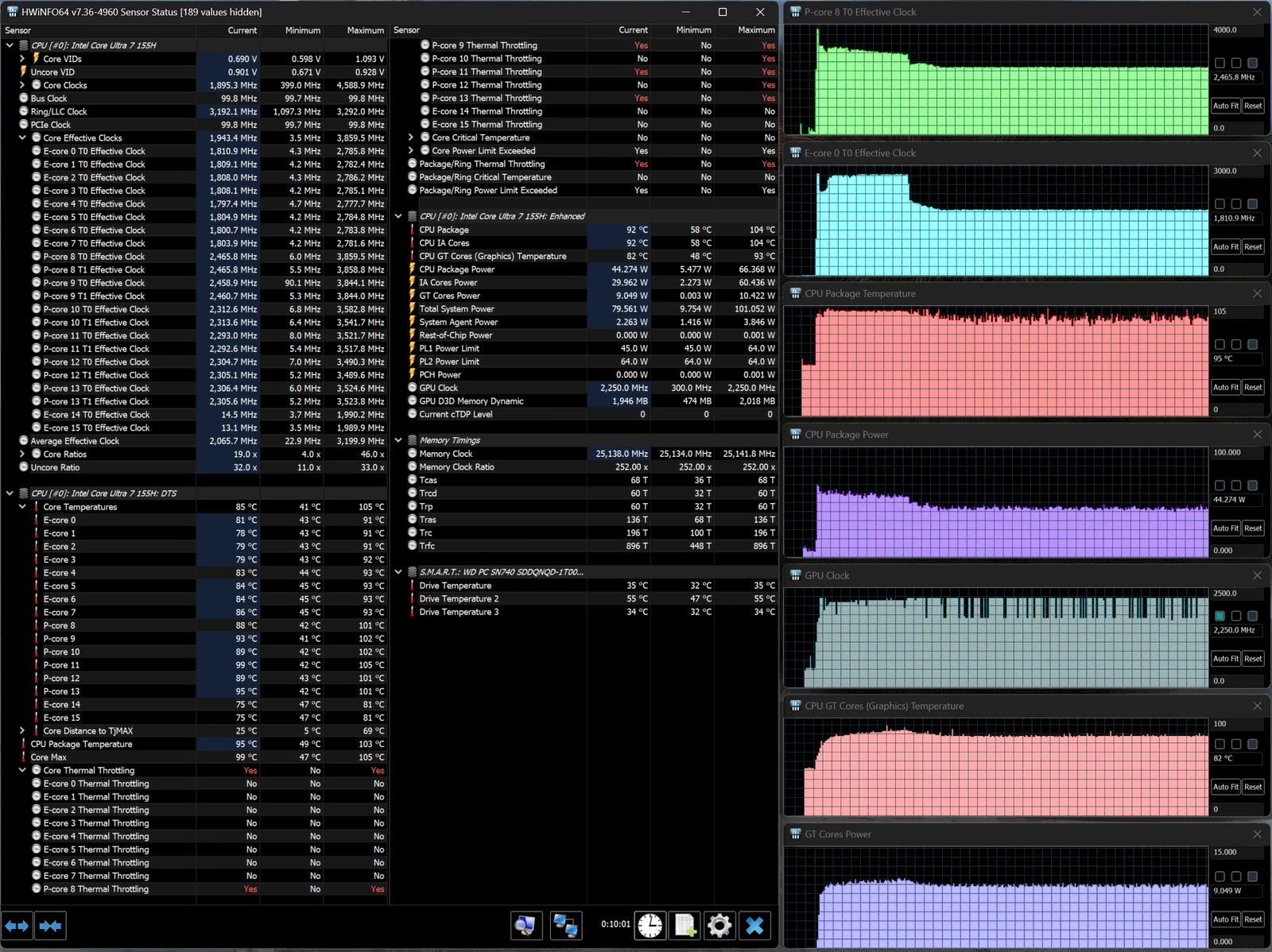Click the clock icon beside the 0:10:01 timer
This screenshot has width=1272, height=952.
coord(650,926)
